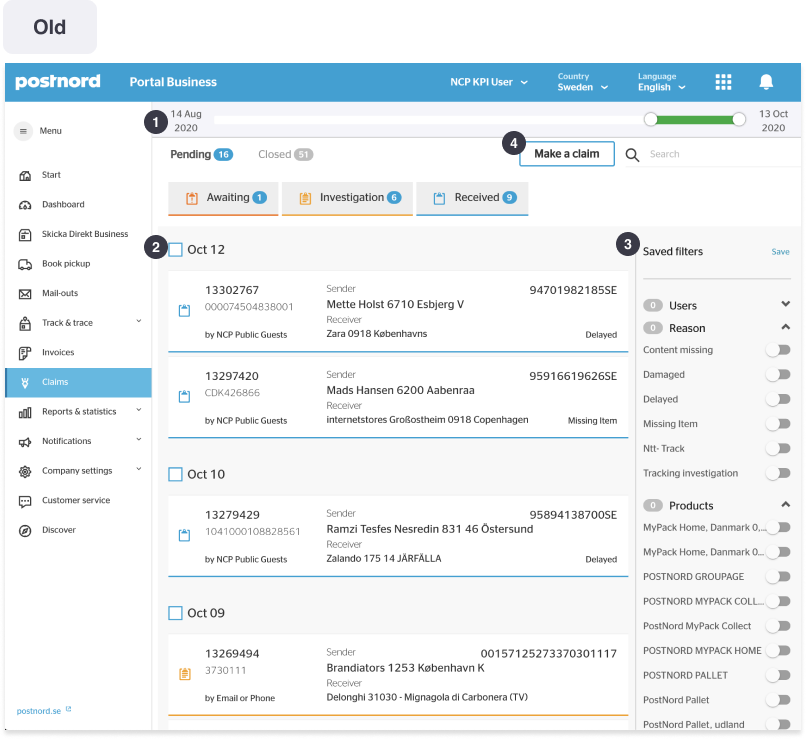Click the search magnifier icon
The width and height of the screenshot is (807, 739).
[x=632, y=155]
